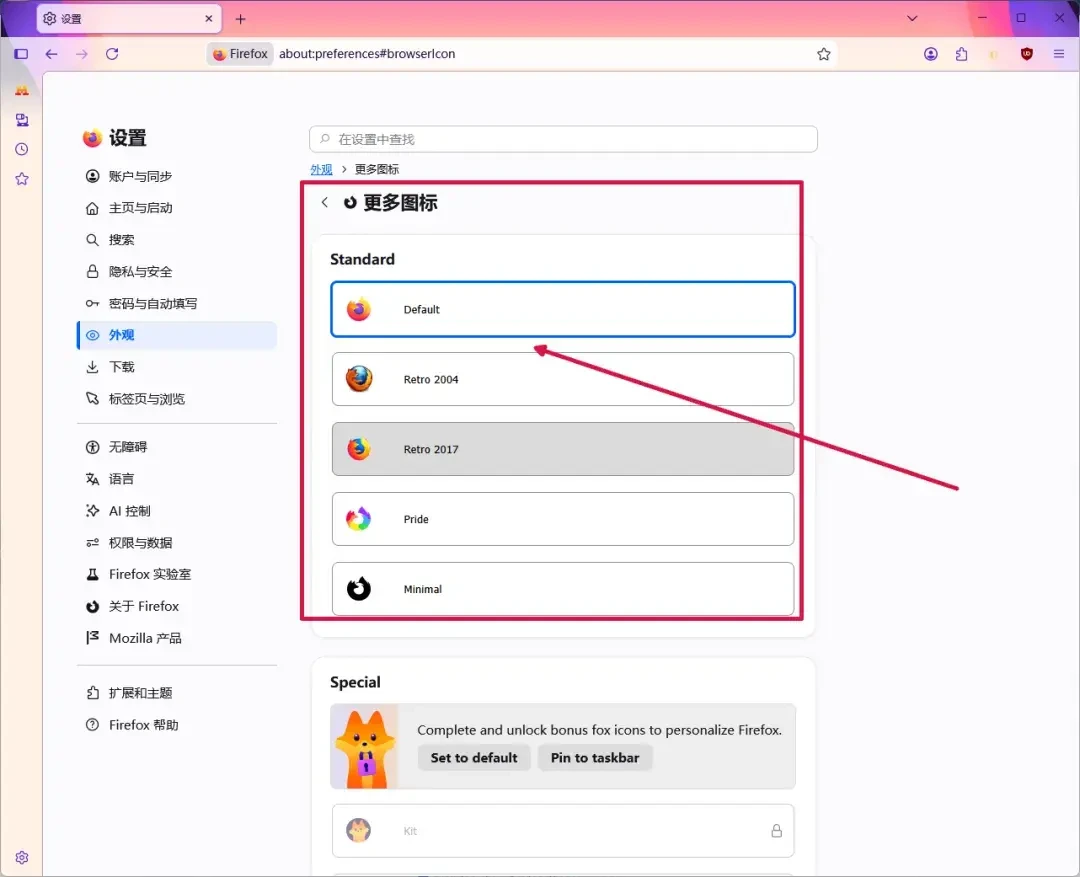The image size is (1080, 877).
Task: Click the Default Firefox logo thumbnail
Action: coord(359,309)
